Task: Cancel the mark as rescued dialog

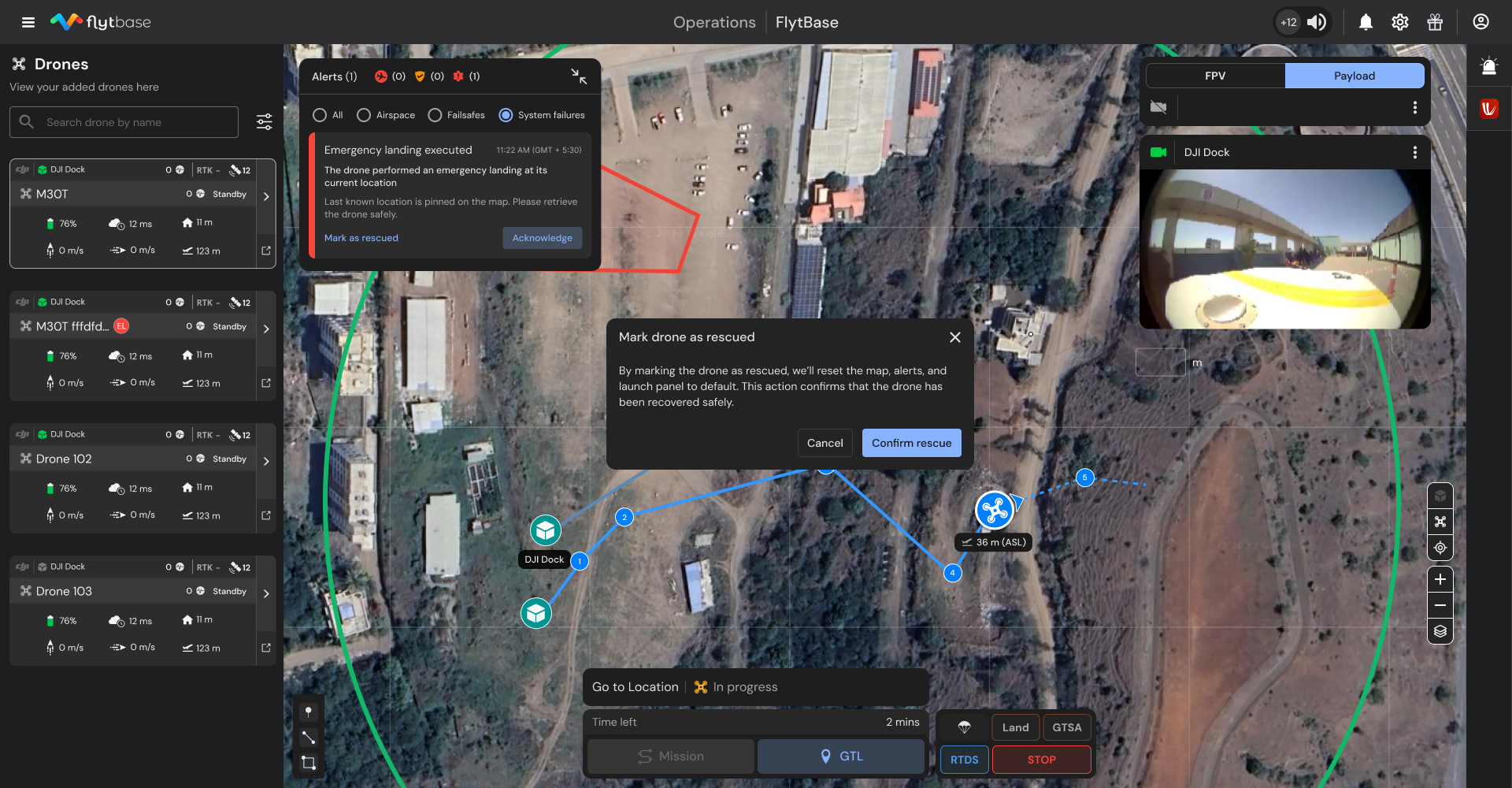Action: pyautogui.click(x=825, y=443)
